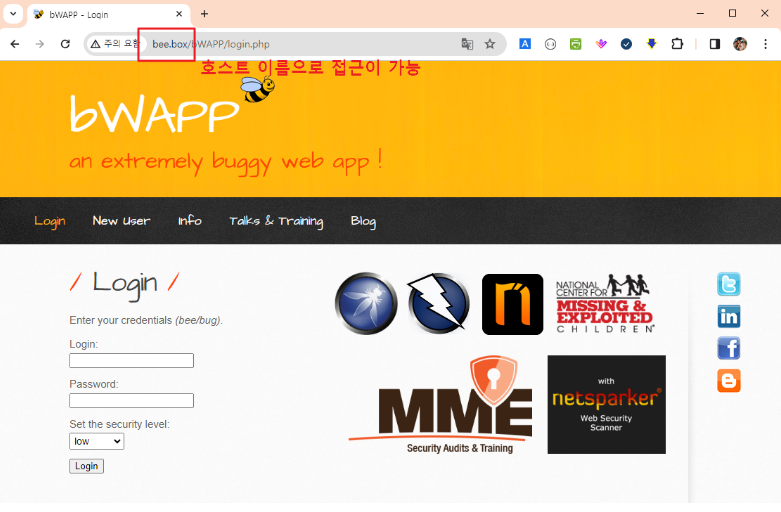Open the translate page icon
The width and height of the screenshot is (781, 512).
click(467, 44)
